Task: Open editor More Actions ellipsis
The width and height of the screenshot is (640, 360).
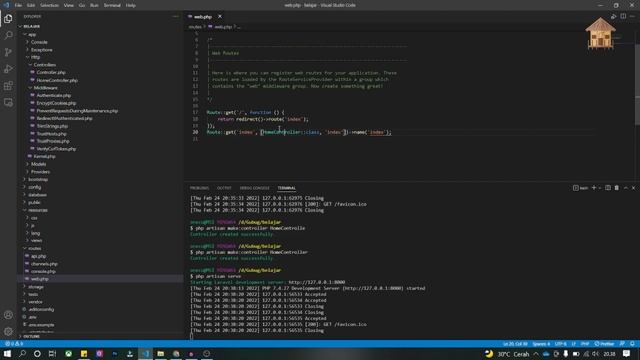Action: [632, 16]
